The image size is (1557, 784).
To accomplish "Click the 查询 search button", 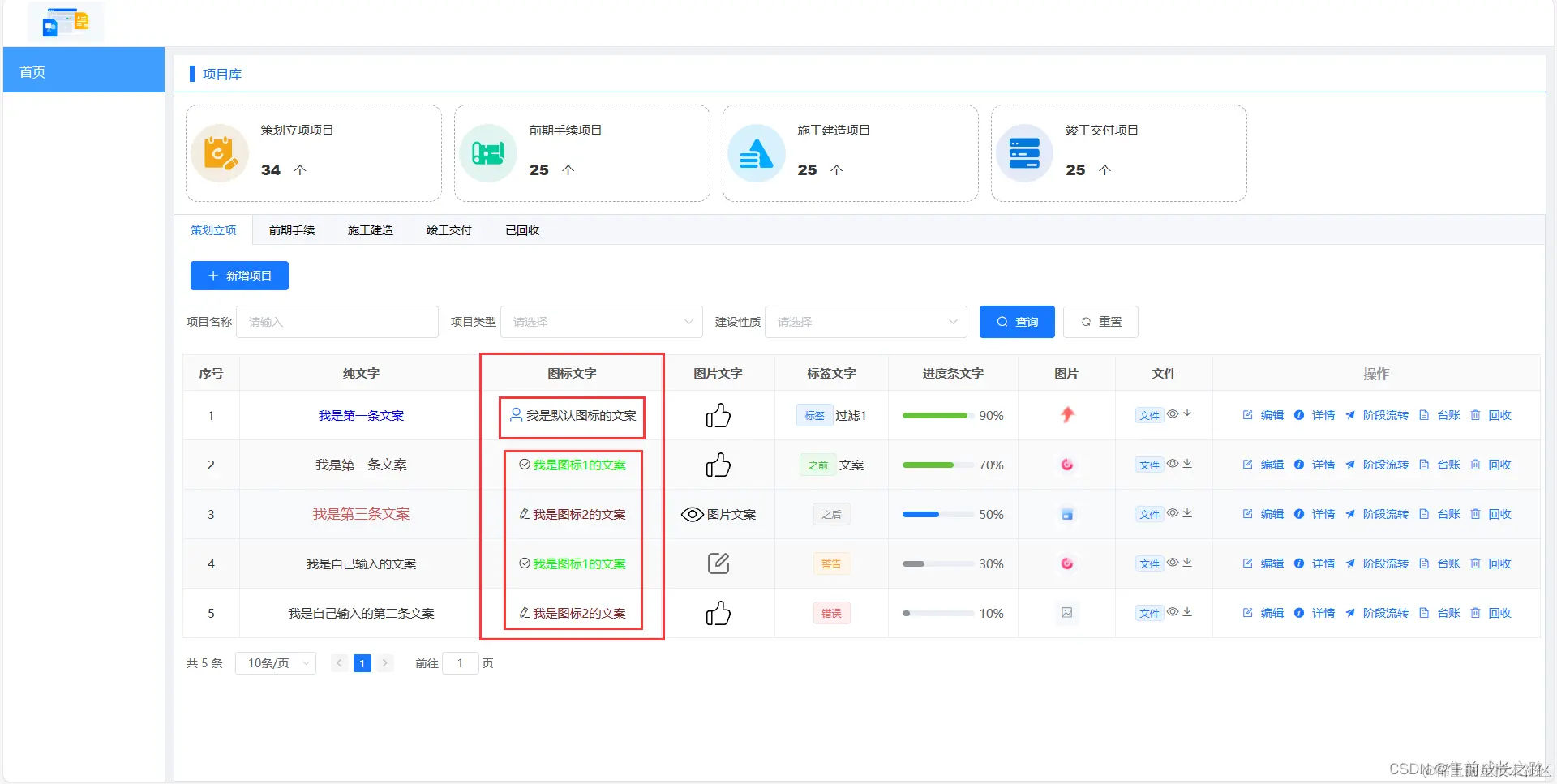I will click(x=1017, y=322).
